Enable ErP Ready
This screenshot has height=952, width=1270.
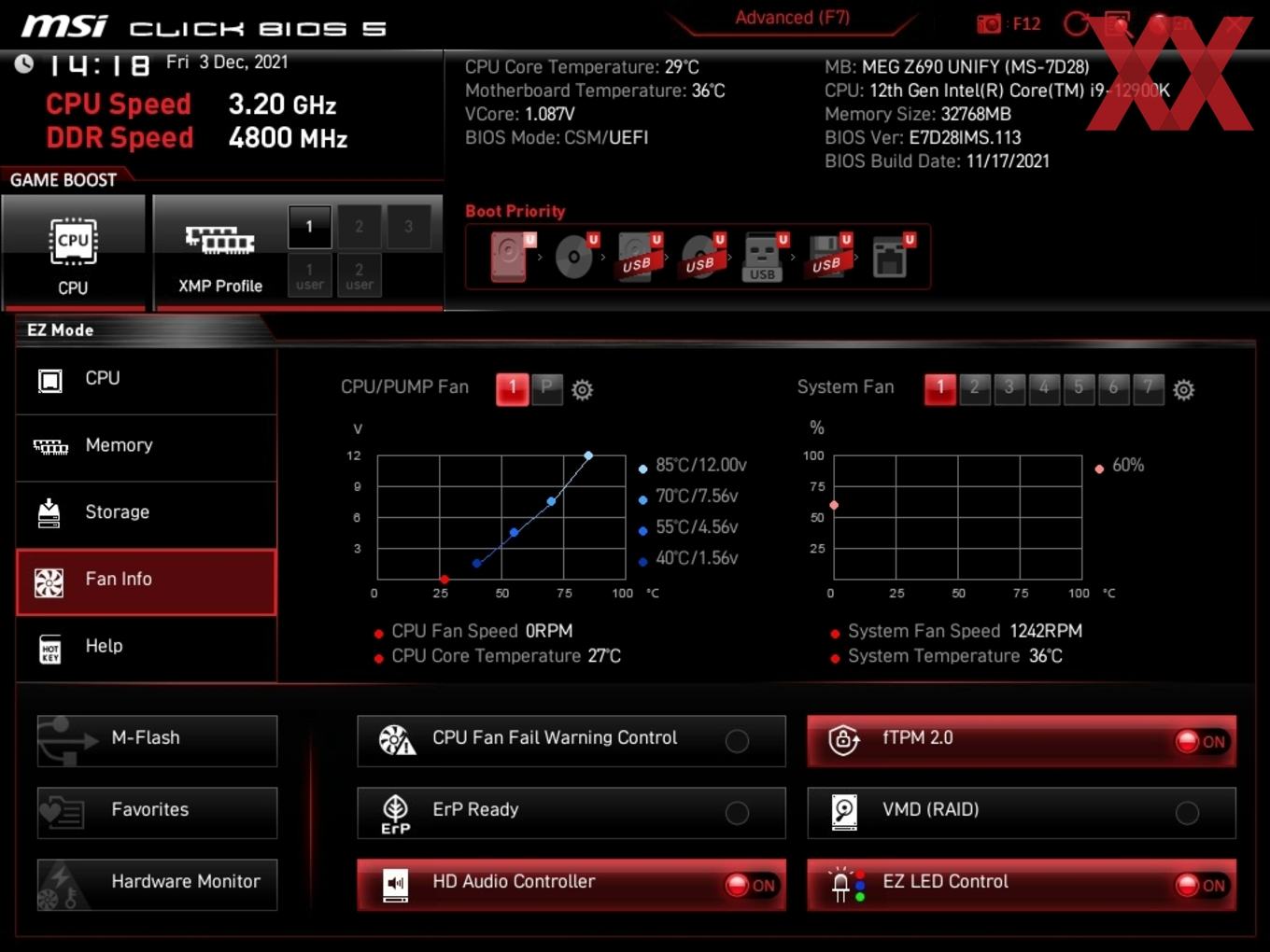571,813
